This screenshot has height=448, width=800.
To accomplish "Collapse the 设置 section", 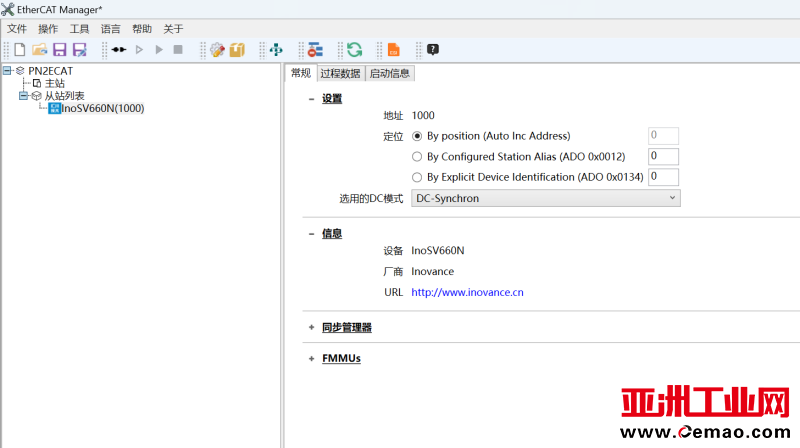I will click(x=311, y=99).
